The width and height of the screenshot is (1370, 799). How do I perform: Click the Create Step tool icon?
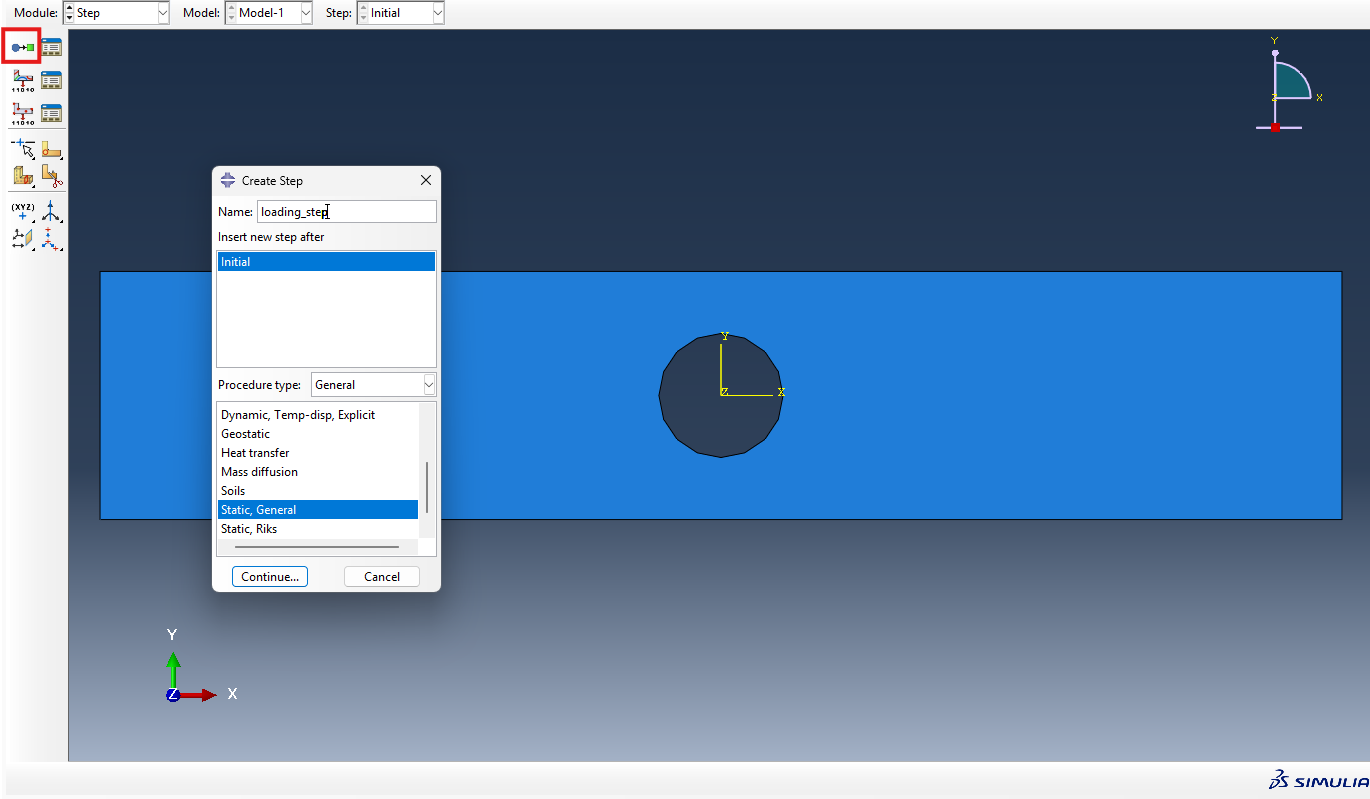coord(22,47)
